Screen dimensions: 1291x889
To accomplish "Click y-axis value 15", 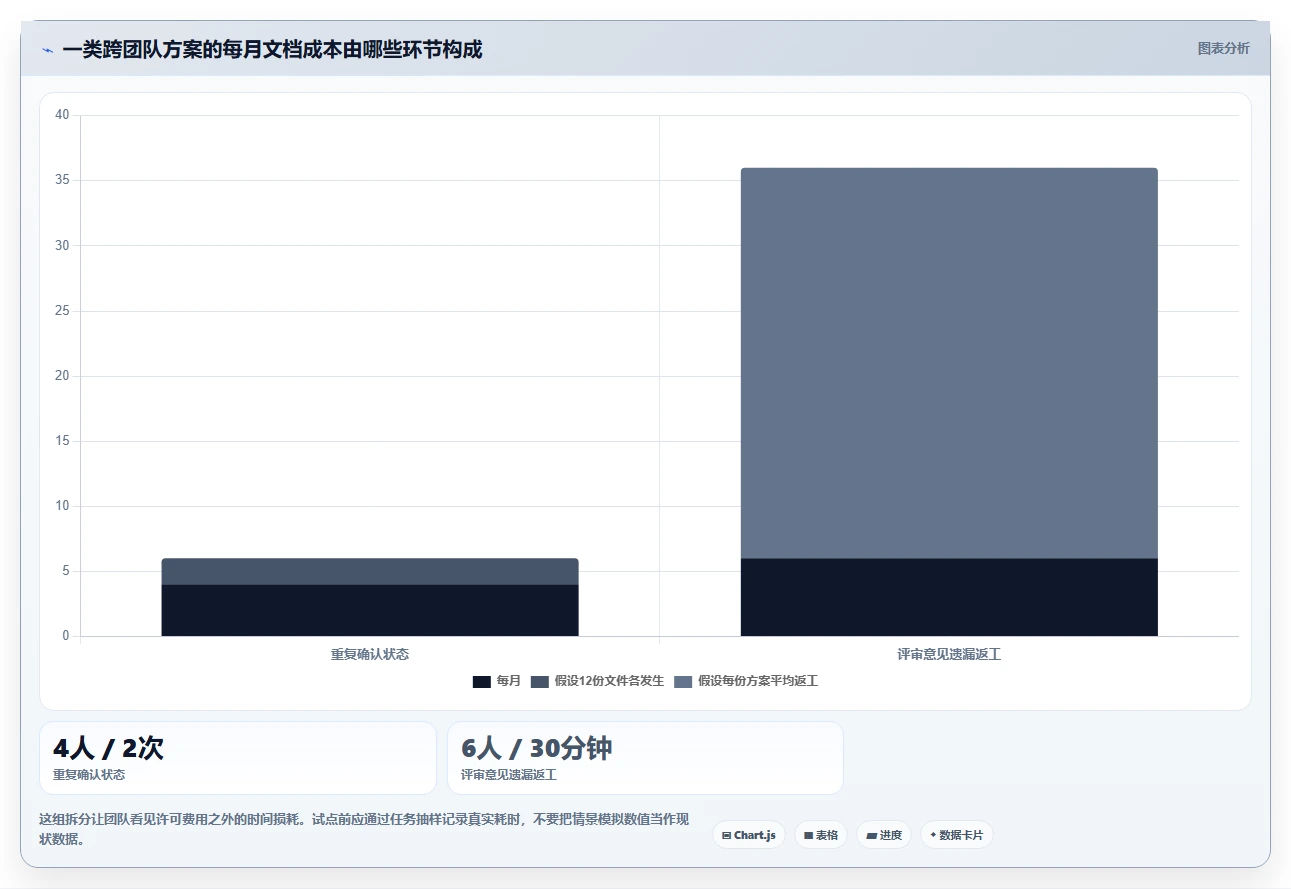I will point(62,441).
